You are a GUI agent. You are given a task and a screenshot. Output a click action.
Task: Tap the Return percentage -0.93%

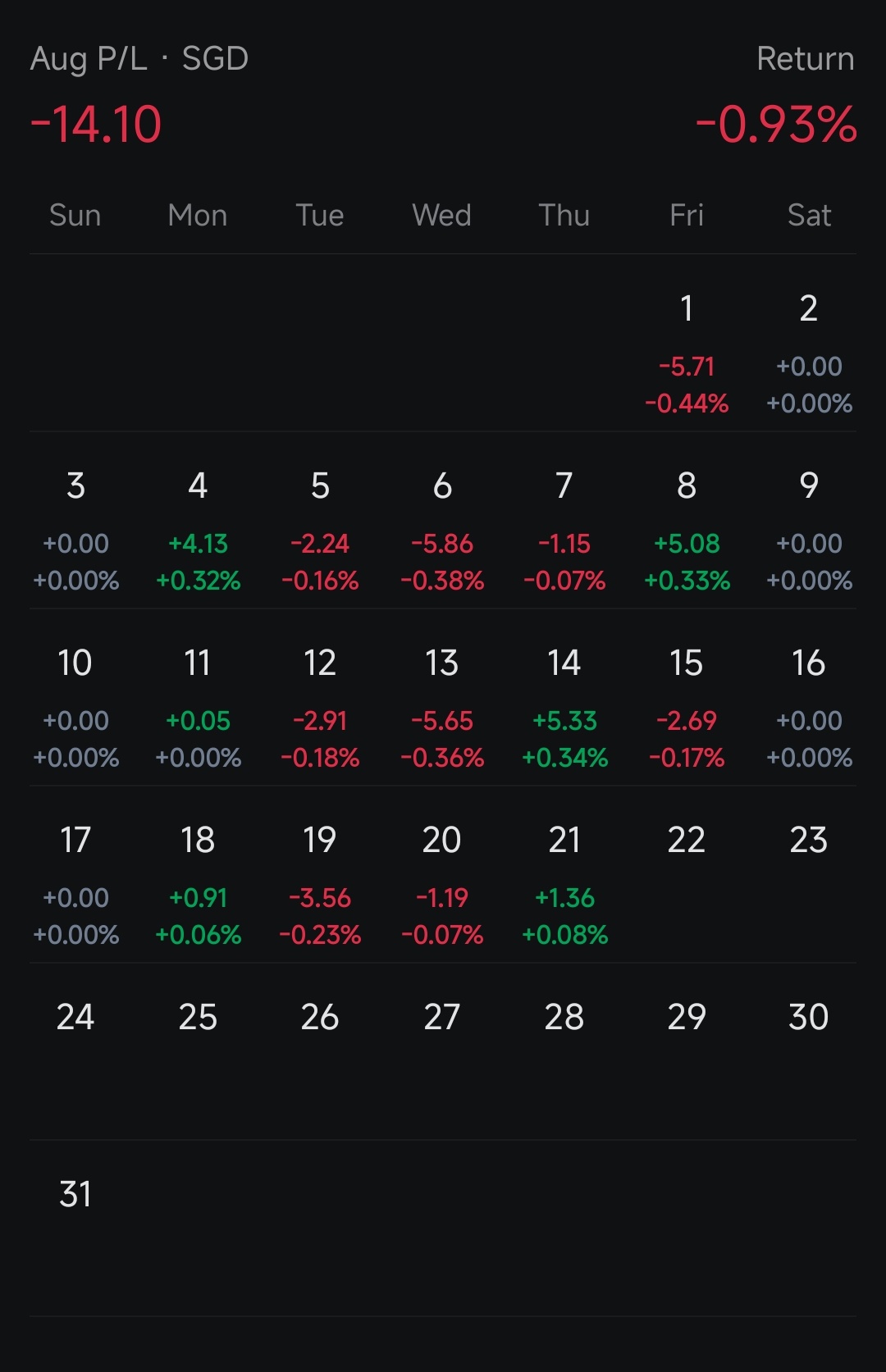775,125
